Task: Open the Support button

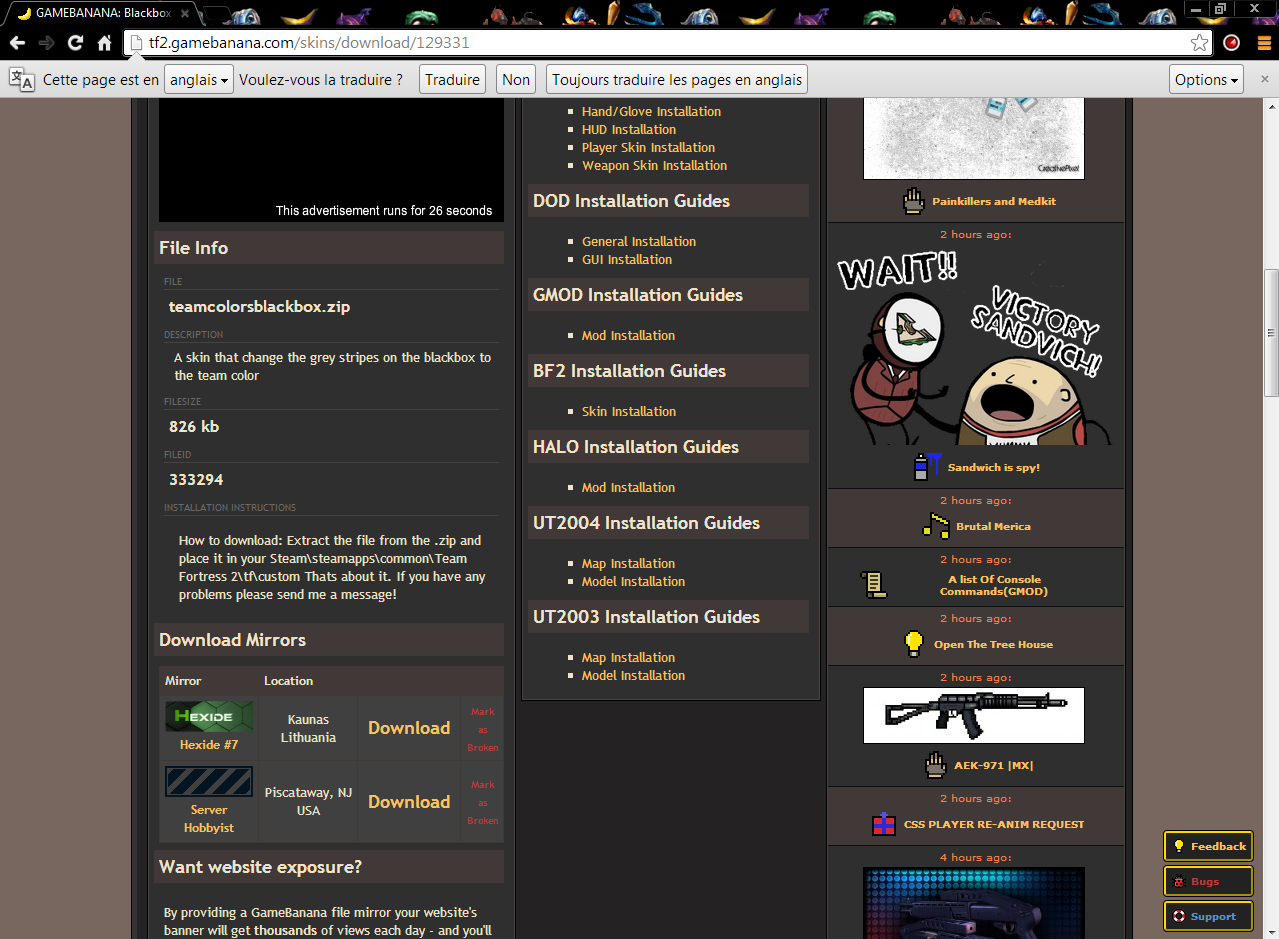Action: [x=1208, y=916]
